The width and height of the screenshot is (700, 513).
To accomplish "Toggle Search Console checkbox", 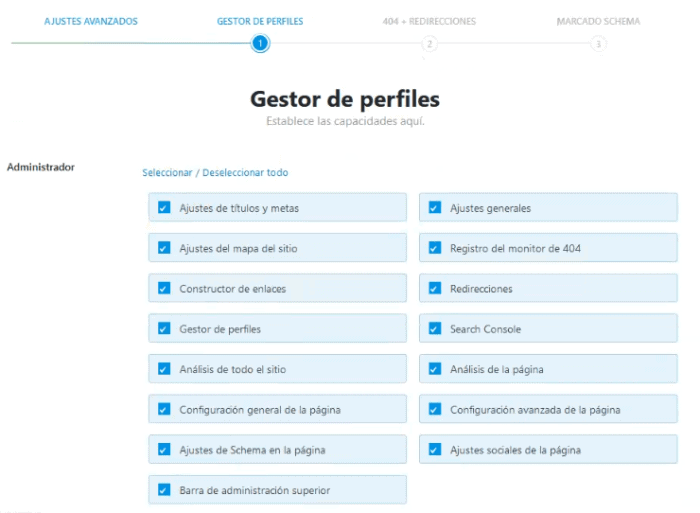I will (x=435, y=329).
